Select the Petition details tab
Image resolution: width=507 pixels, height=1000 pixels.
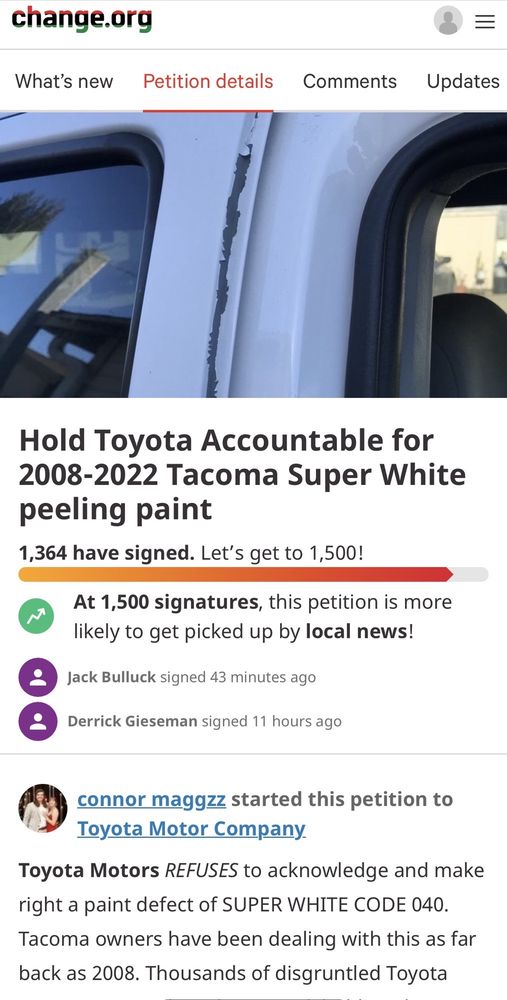pos(208,82)
